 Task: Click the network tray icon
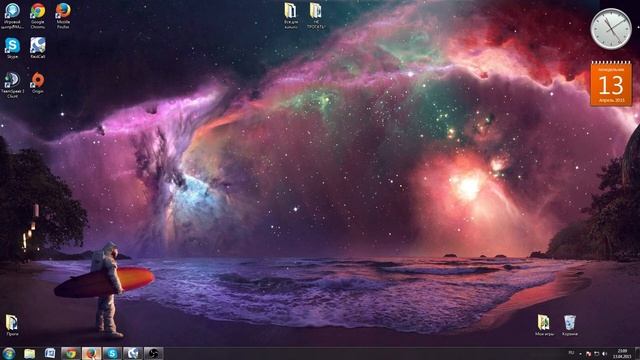pos(596,353)
